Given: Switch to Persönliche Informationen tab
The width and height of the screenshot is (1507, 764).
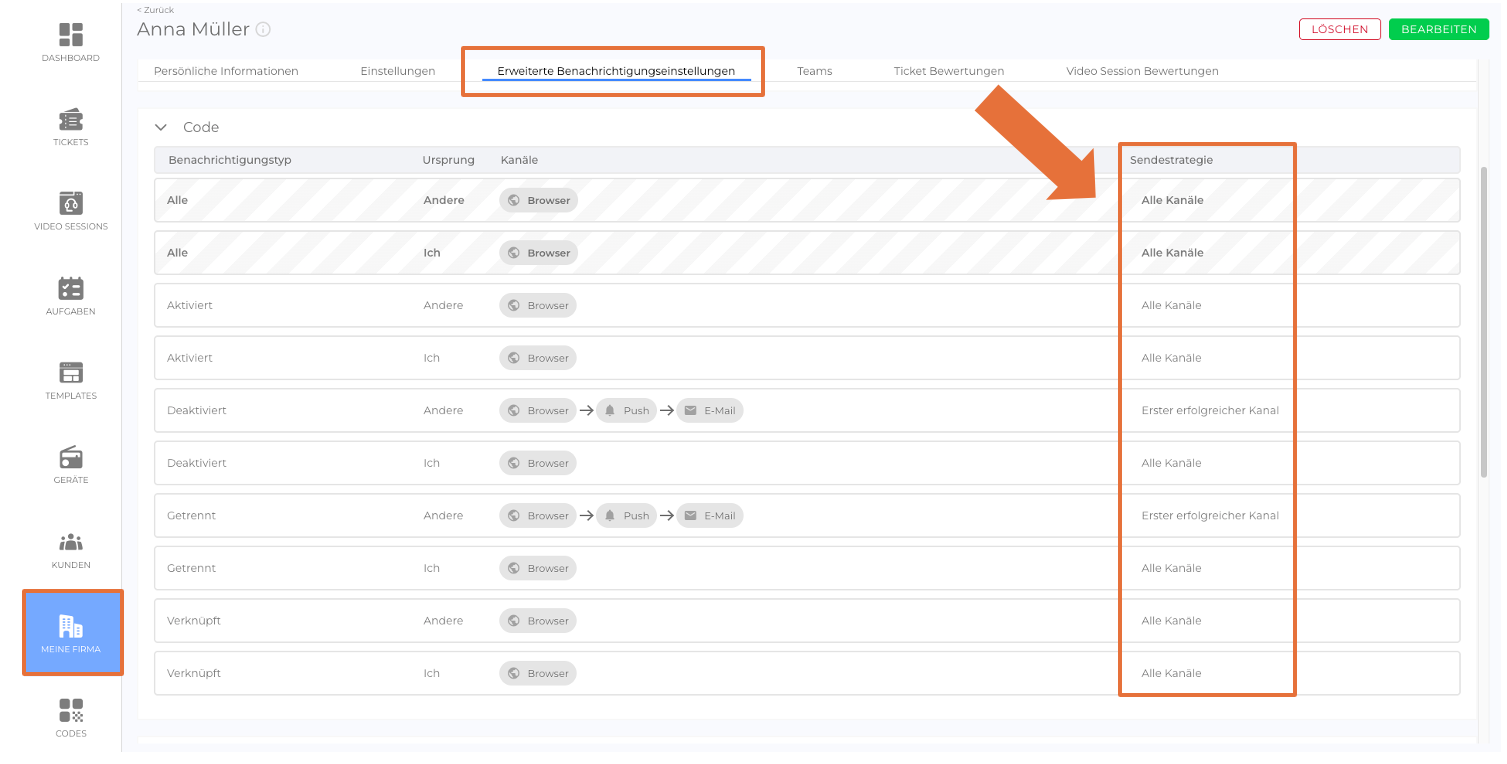Looking at the screenshot, I should (226, 71).
